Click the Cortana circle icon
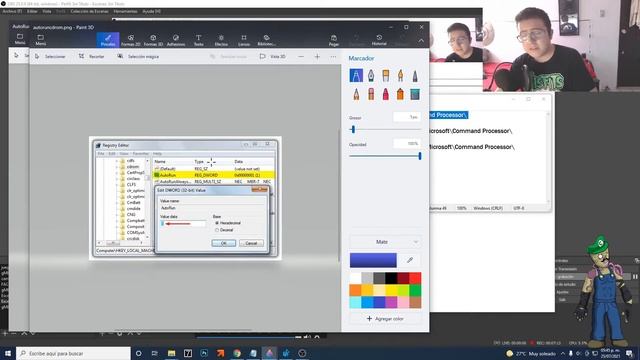The height and width of the screenshot is (360, 640). 138,353
